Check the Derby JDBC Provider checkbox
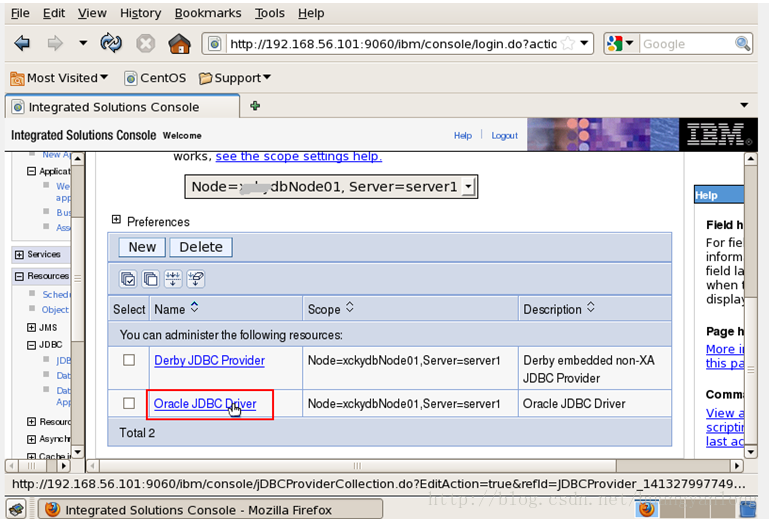The height and width of the screenshot is (519, 769). tap(129, 360)
